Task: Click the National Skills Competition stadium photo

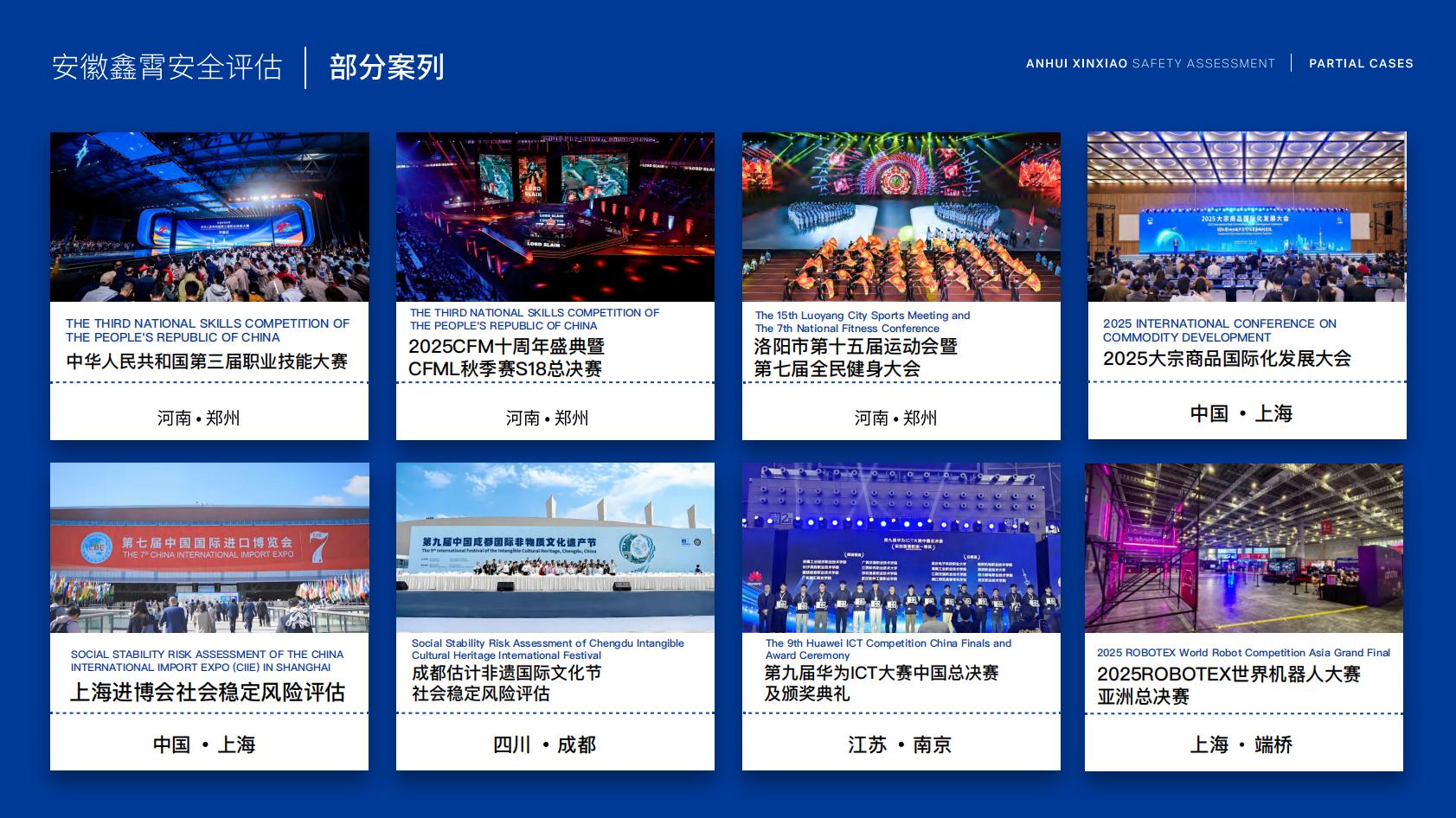Action: pyautogui.click(x=209, y=217)
